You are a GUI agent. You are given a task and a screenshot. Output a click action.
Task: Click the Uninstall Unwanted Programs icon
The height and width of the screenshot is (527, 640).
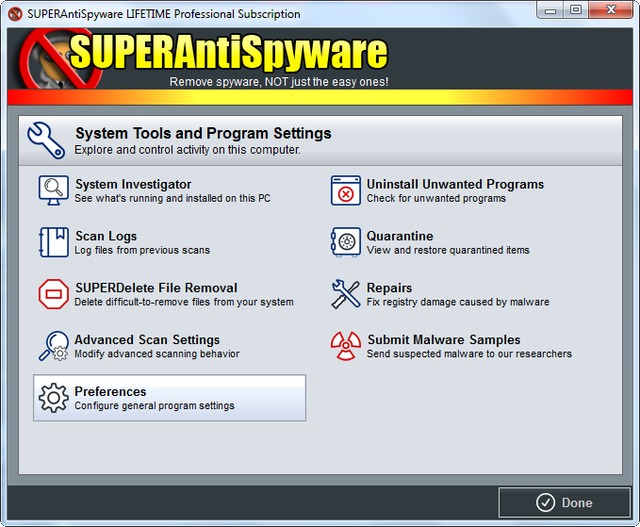pos(346,191)
